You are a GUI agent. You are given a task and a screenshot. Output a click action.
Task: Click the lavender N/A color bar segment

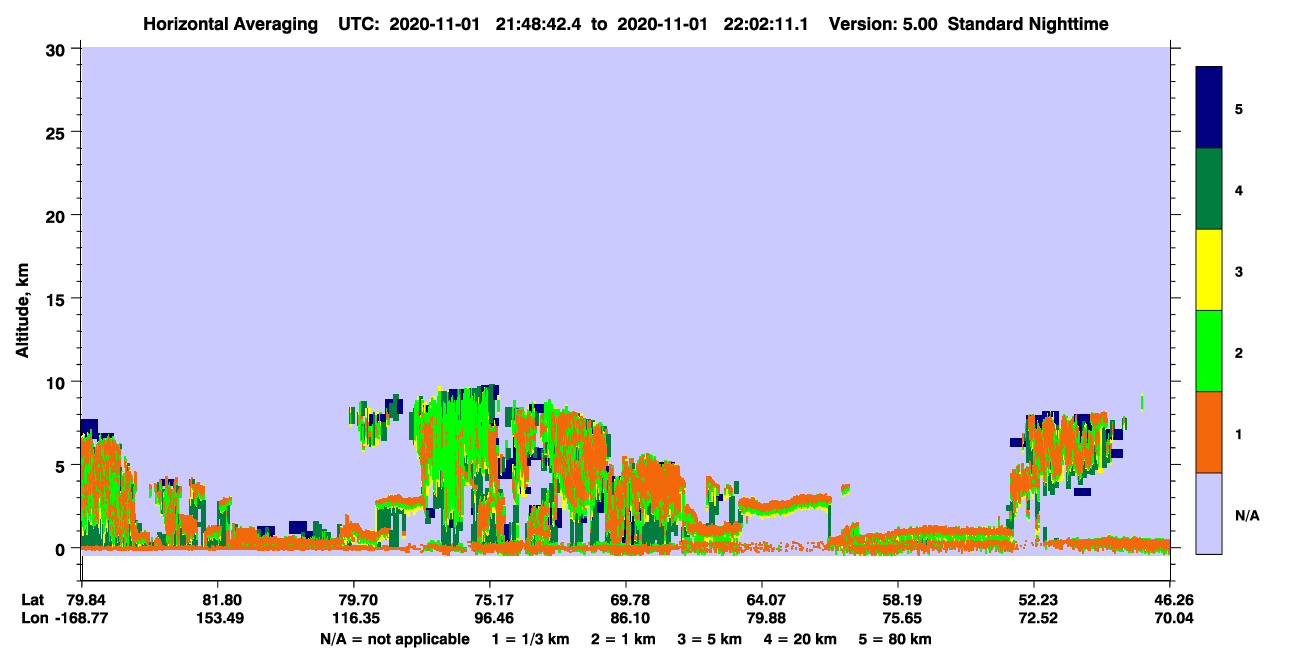1209,513
